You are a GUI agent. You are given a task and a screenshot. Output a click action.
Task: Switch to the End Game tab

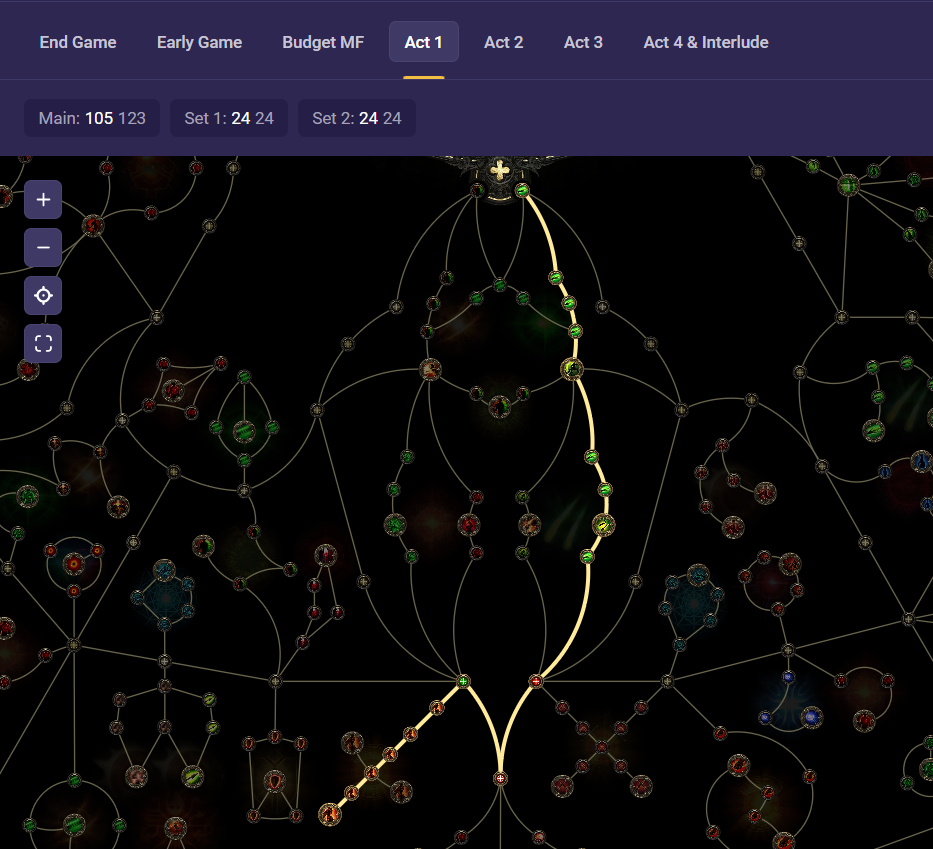click(78, 42)
